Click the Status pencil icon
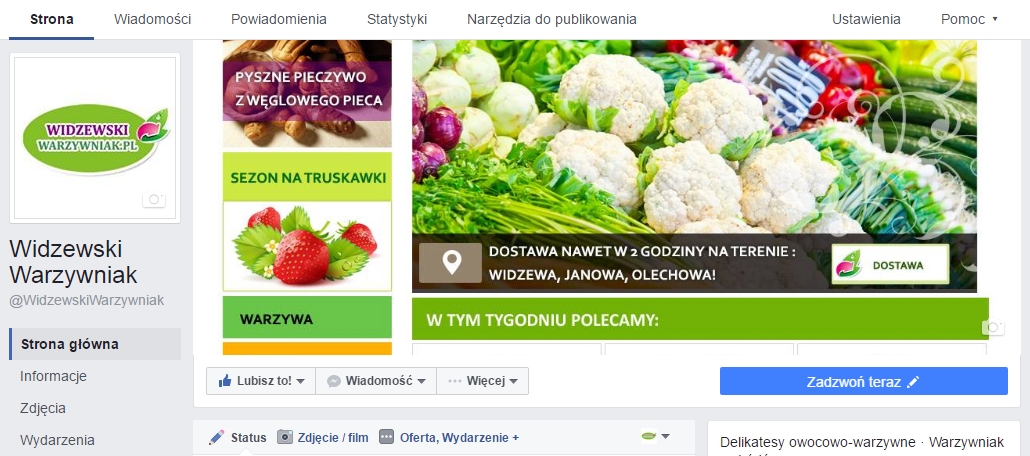Viewport: 1030px width, 456px height. click(x=216, y=437)
